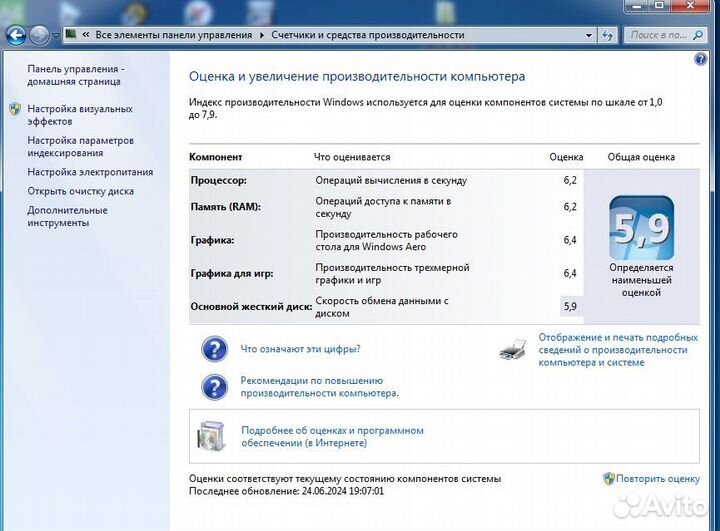This screenshot has width=720, height=531.
Task: Select 'Счетчики и средства производительности' breadcrumb
Action: [367, 35]
